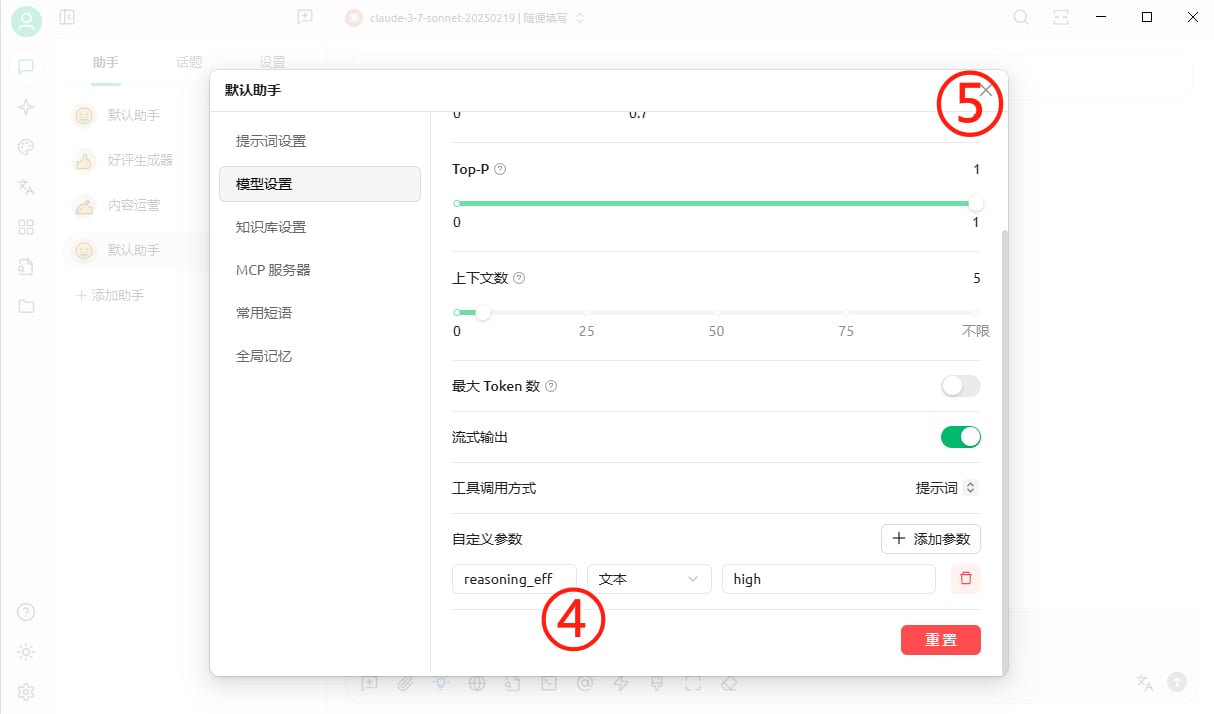Screen dimensions: 1214x714
Task: Open the translate page in the left sidebar
Action: click(26, 187)
